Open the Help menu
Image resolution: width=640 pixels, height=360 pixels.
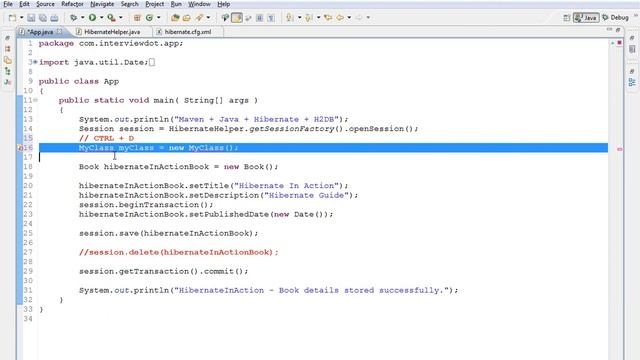[223, 4]
